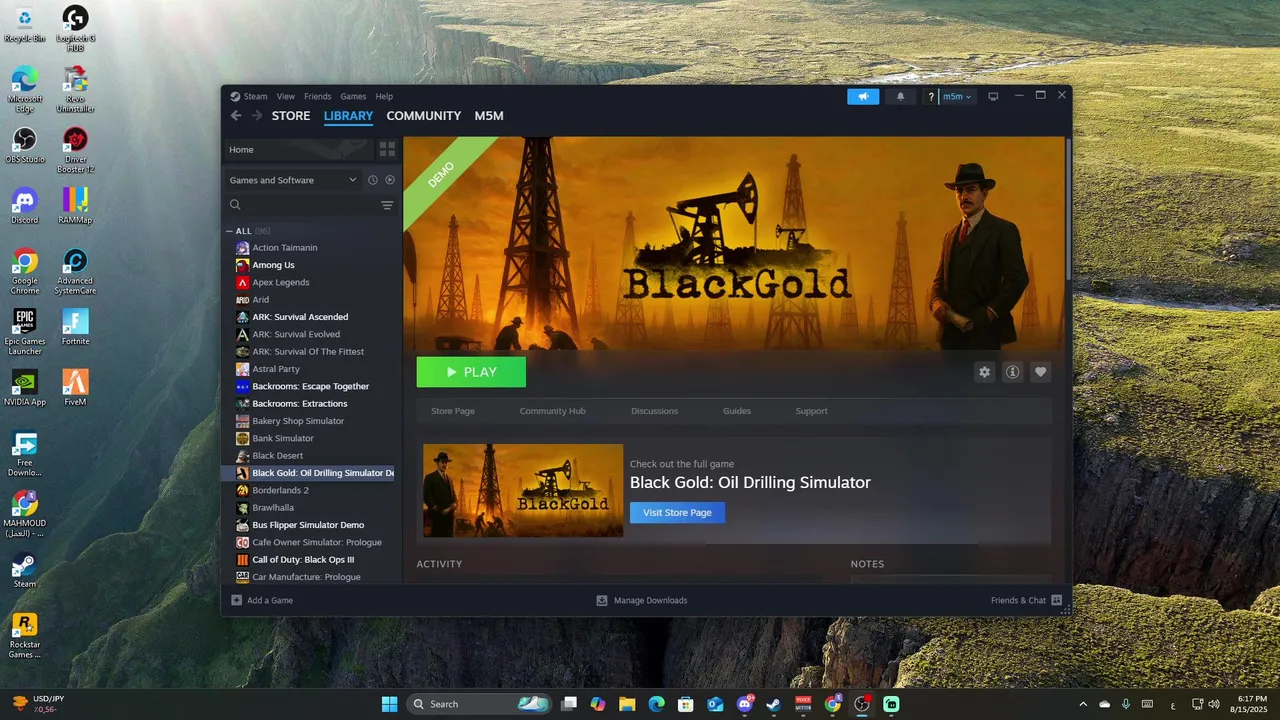Select Backrooms: Escape Together
Viewport: 1280px width, 720px height.
coord(310,386)
